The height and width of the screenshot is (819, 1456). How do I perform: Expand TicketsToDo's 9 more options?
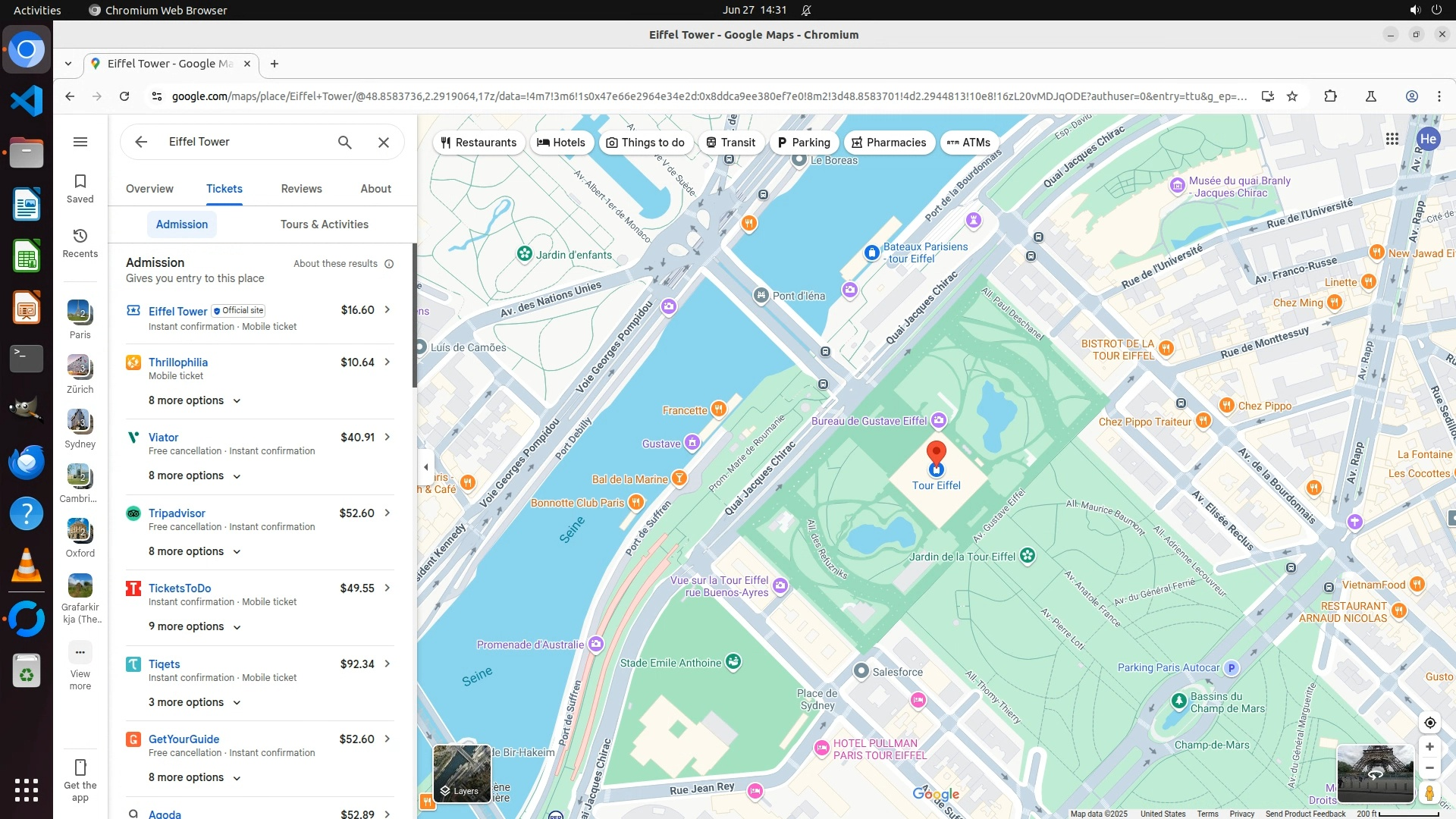tap(194, 626)
